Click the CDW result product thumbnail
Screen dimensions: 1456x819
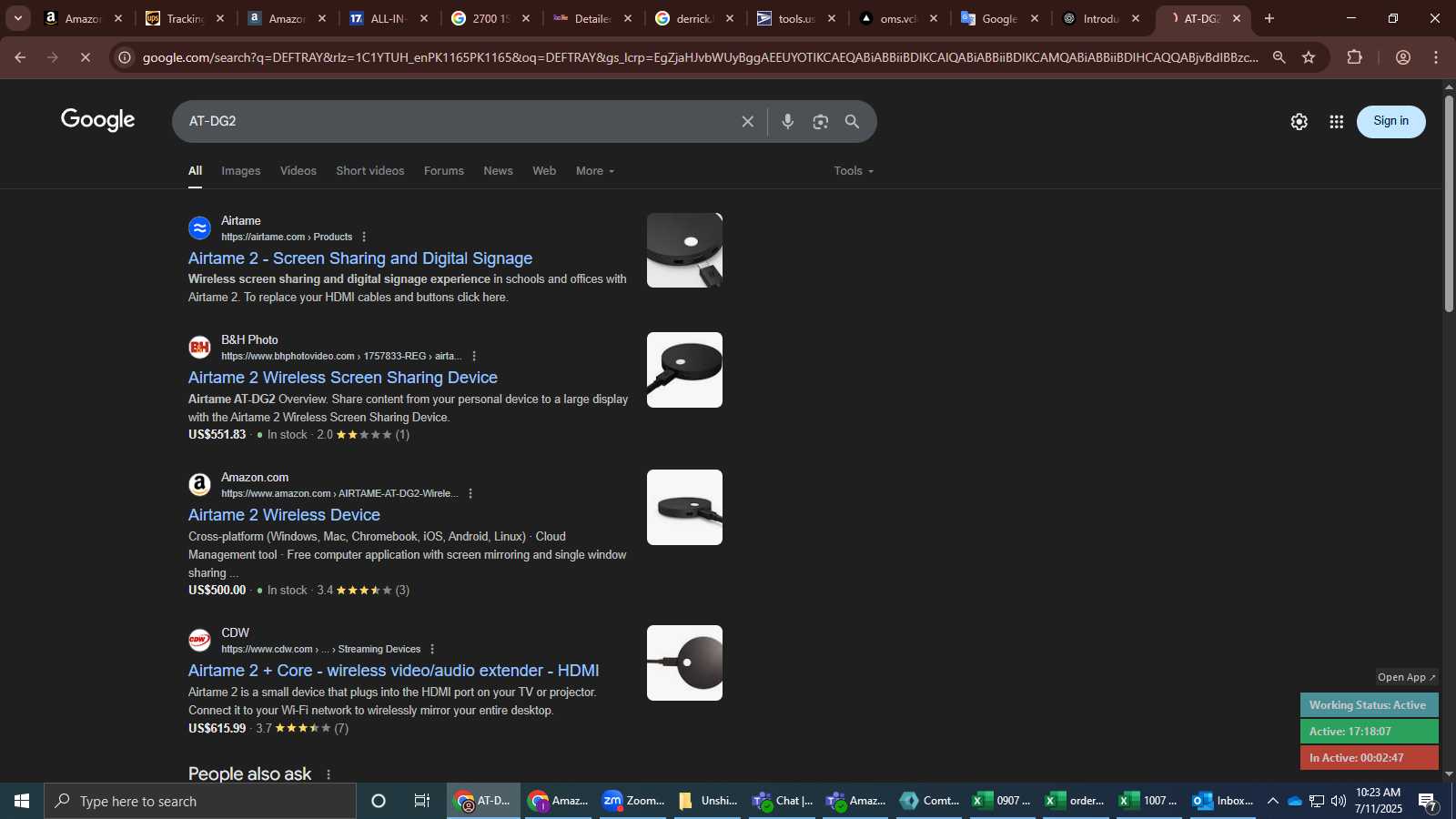[684, 662]
